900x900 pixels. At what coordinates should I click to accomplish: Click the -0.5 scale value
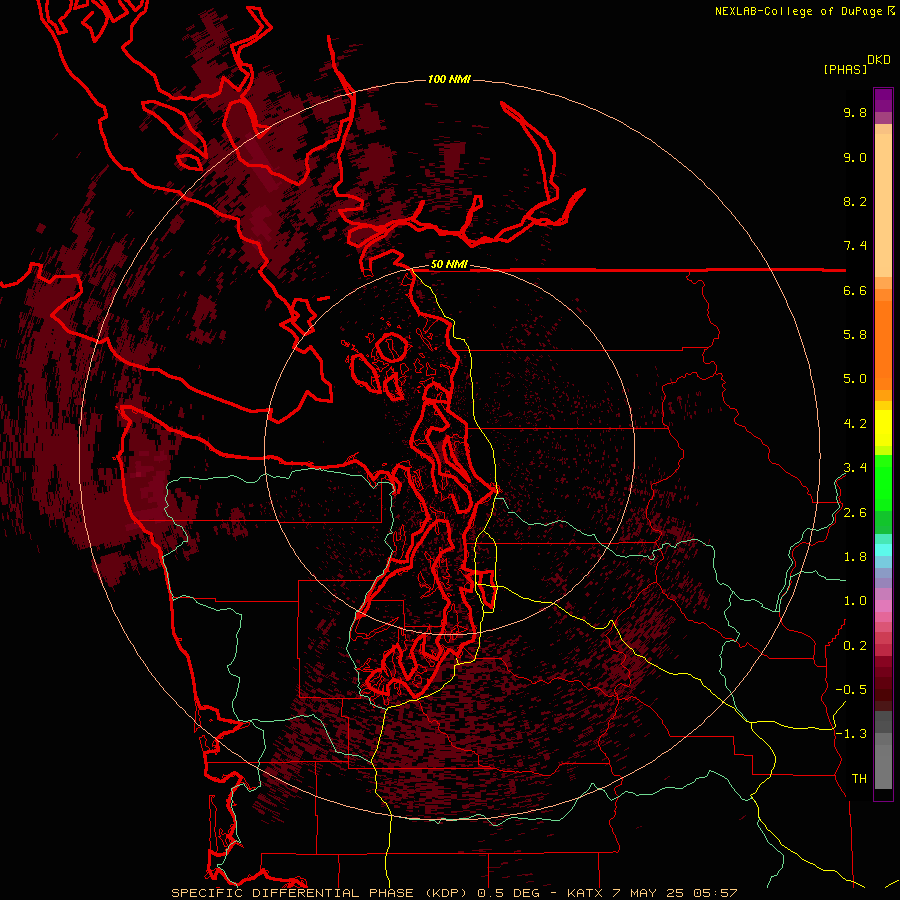pos(851,690)
